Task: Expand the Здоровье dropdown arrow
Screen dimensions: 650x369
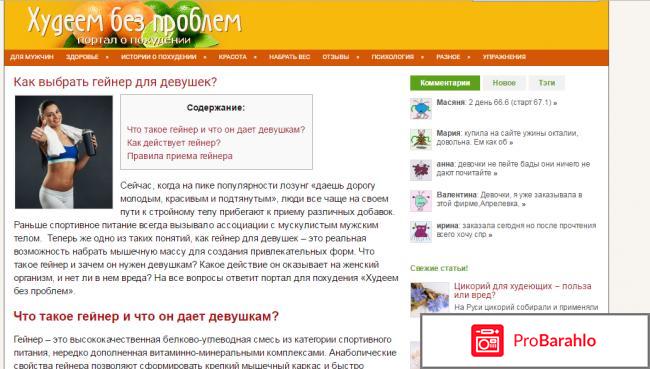Action: [x=107, y=57]
